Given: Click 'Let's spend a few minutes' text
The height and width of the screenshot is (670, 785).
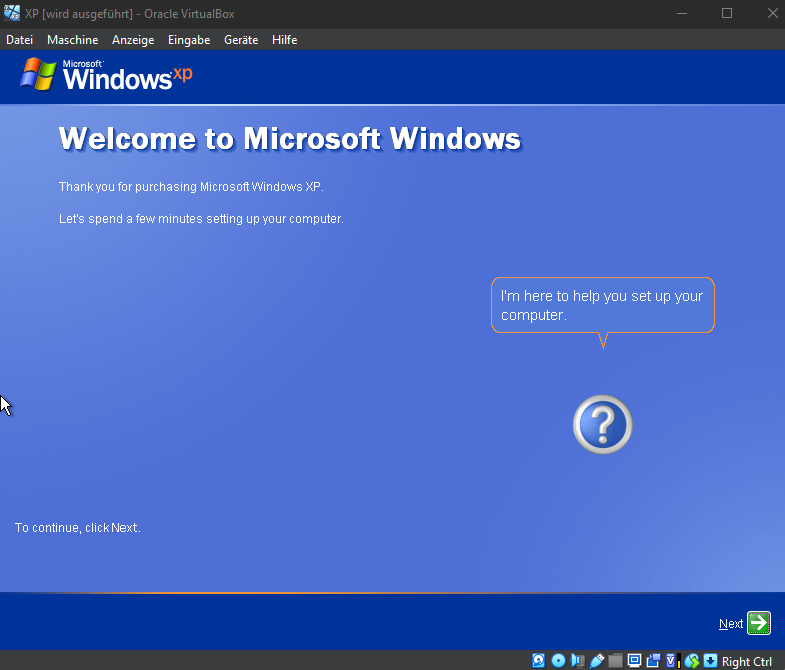Looking at the screenshot, I should tap(201, 218).
